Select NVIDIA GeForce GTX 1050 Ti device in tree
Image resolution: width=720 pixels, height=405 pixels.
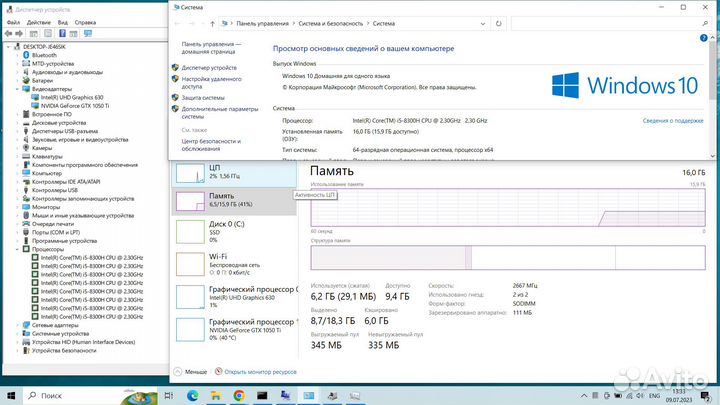pos(75,106)
